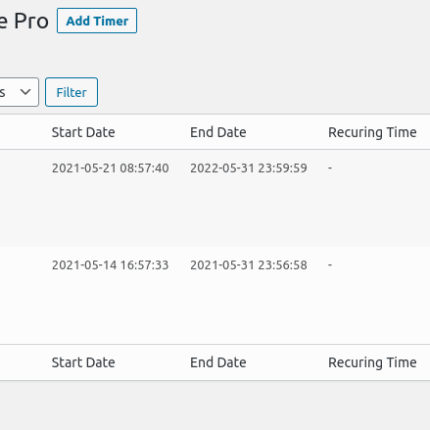Viewport: 430px width, 430px height.
Task: Select start date 2021-05-21 08:57:40 cell
Action: pos(110,168)
